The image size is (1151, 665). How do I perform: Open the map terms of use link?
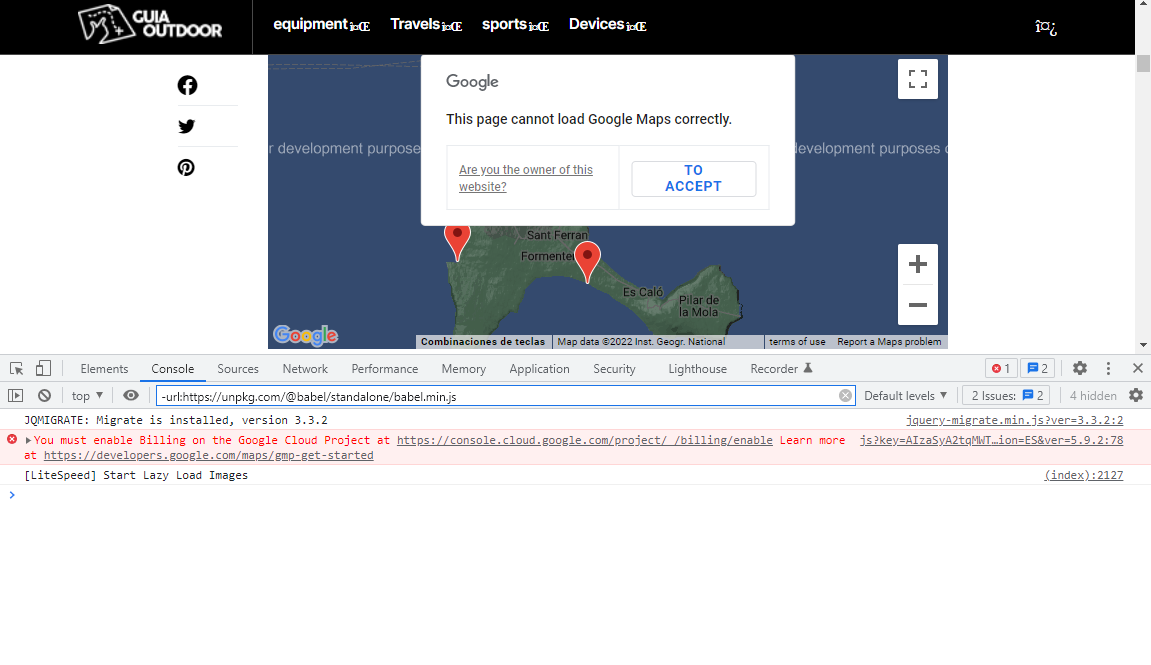(x=797, y=341)
